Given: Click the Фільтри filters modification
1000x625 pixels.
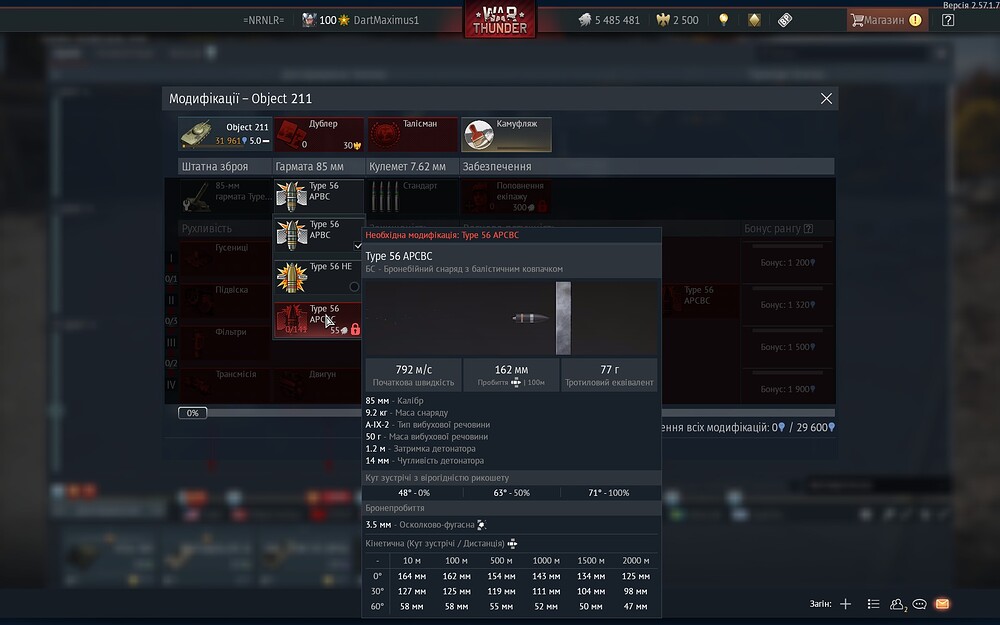Looking at the screenshot, I should [x=225, y=343].
